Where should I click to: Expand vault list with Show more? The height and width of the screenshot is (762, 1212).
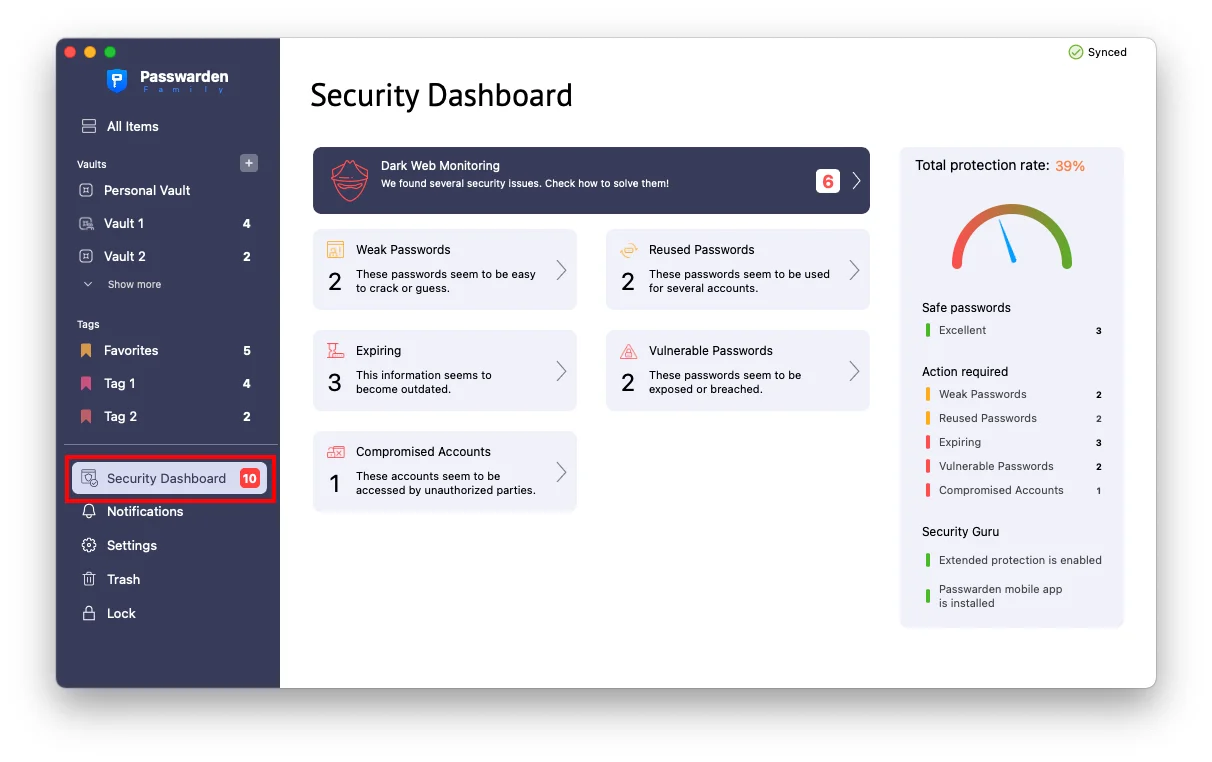click(x=134, y=284)
